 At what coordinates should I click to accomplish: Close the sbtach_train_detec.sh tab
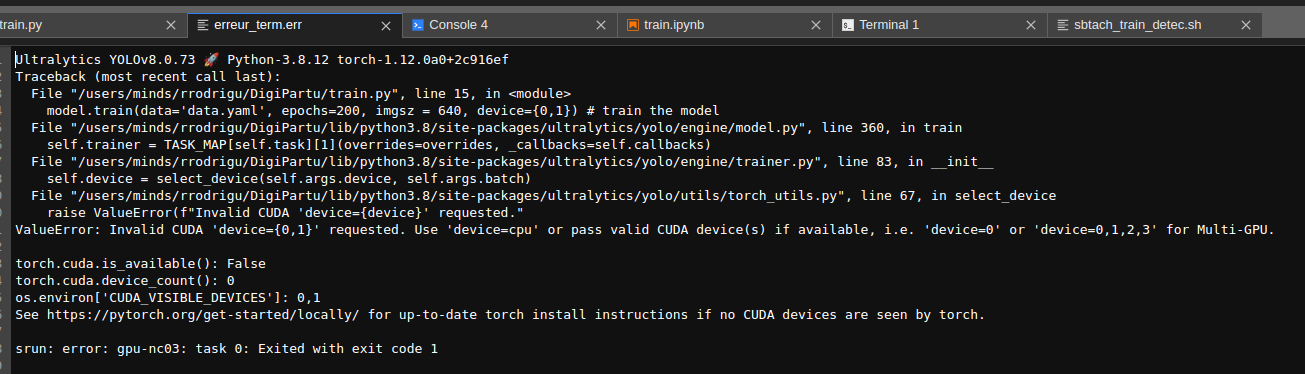pos(1247,24)
